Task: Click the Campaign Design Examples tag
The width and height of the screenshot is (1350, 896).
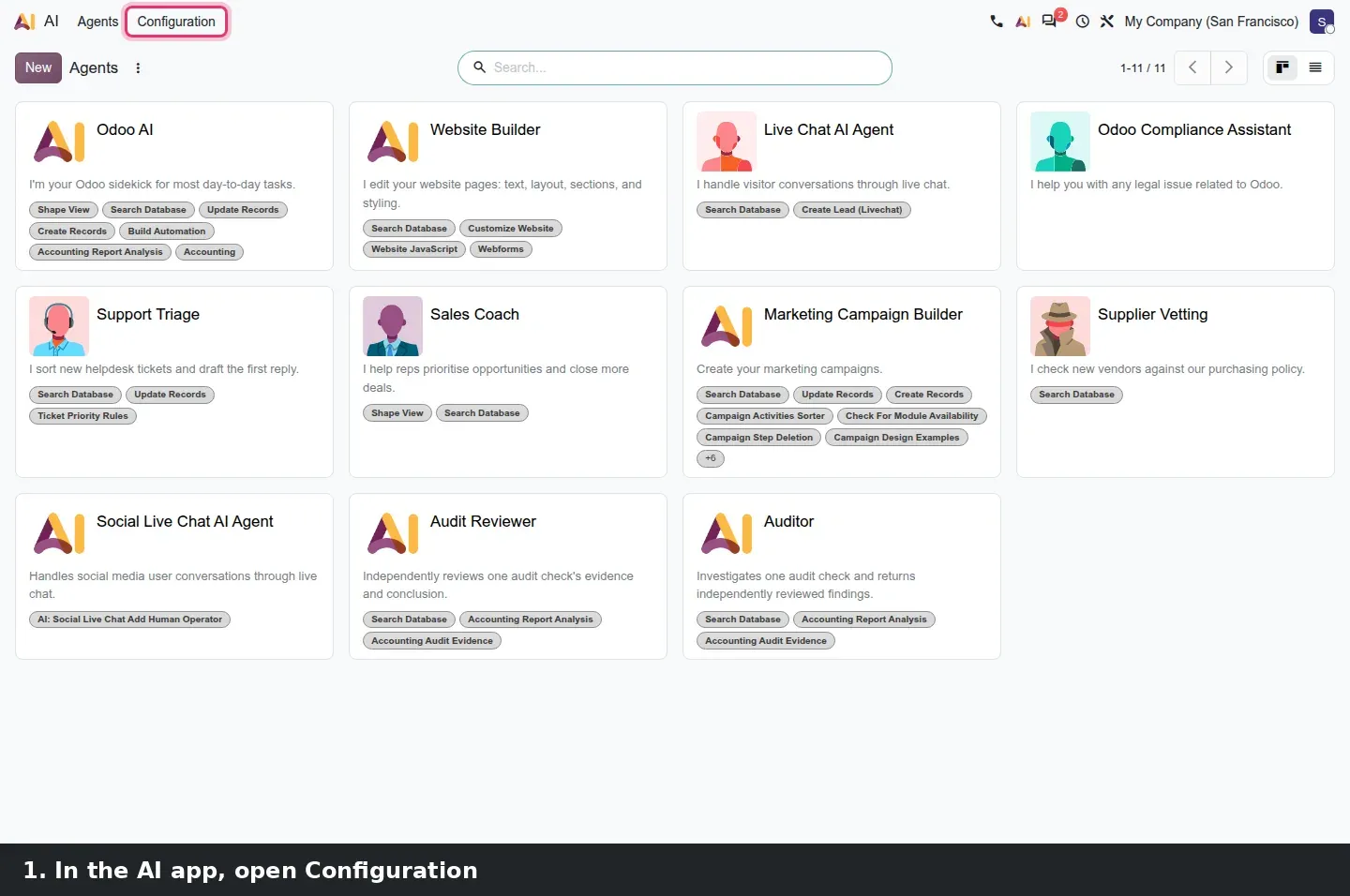Action: [x=897, y=438]
